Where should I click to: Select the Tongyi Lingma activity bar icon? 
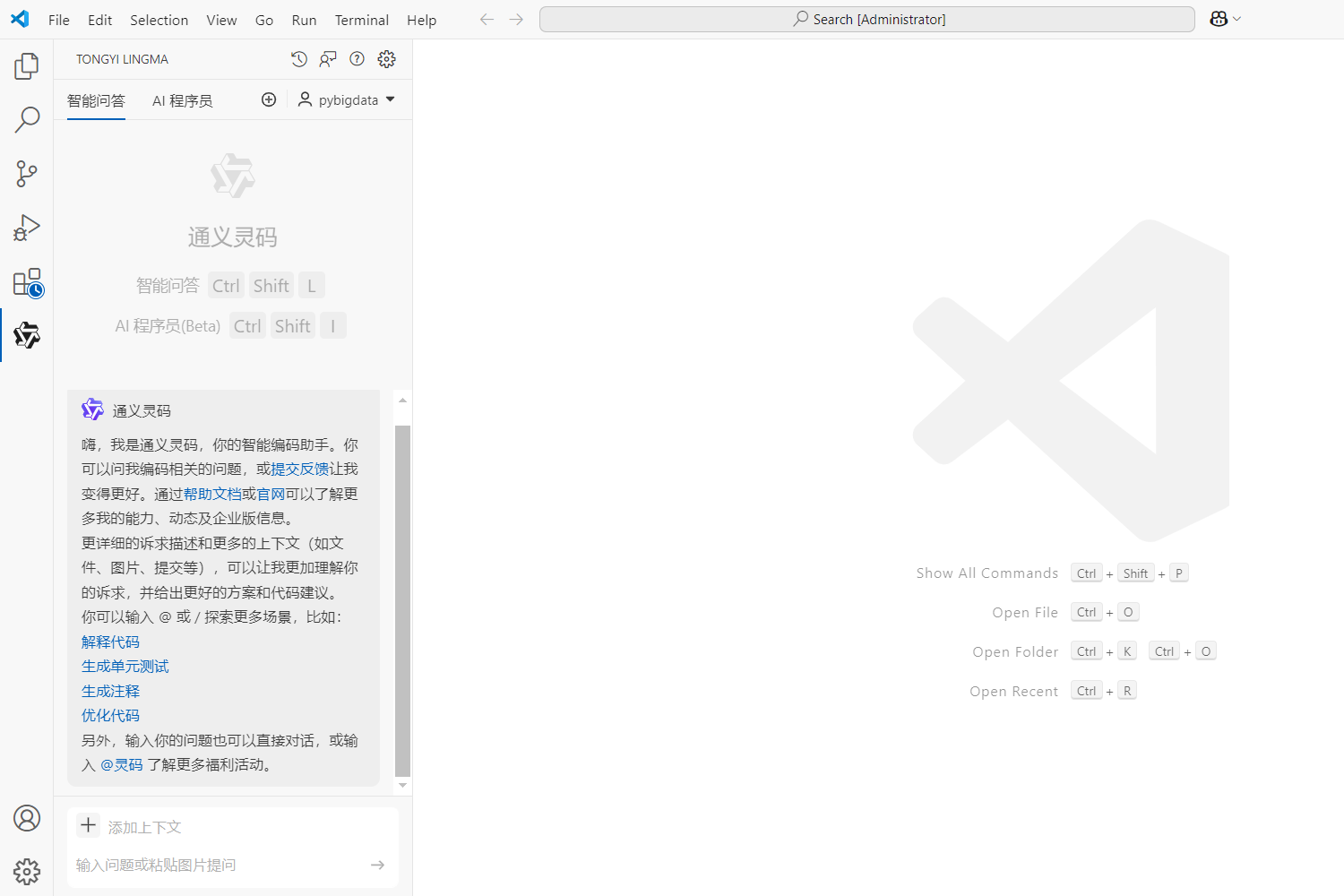coord(27,335)
